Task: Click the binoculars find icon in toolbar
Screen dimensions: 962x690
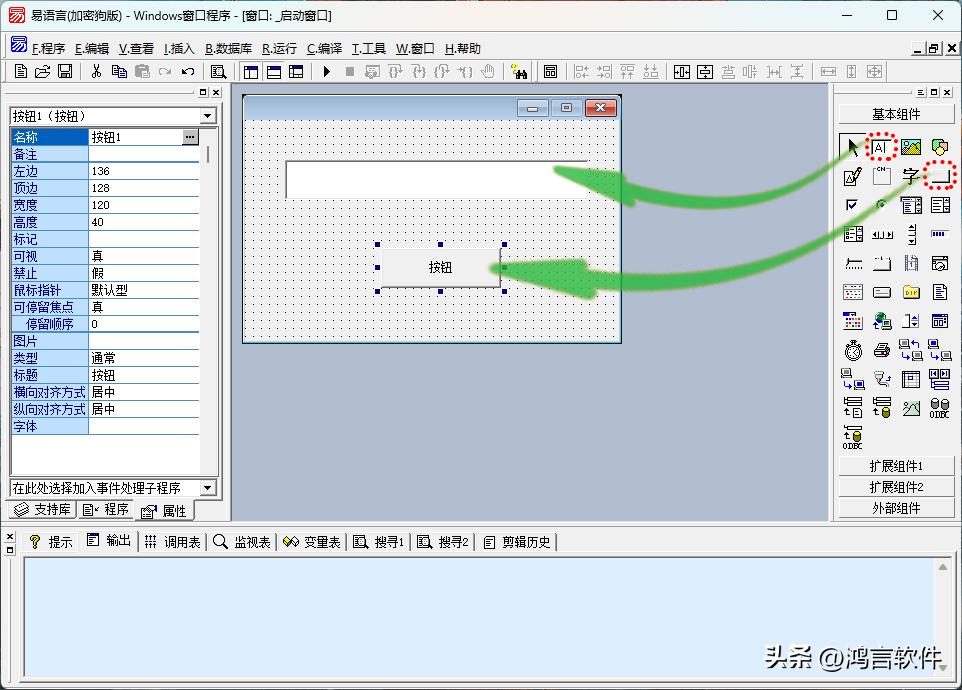Action: [x=518, y=72]
